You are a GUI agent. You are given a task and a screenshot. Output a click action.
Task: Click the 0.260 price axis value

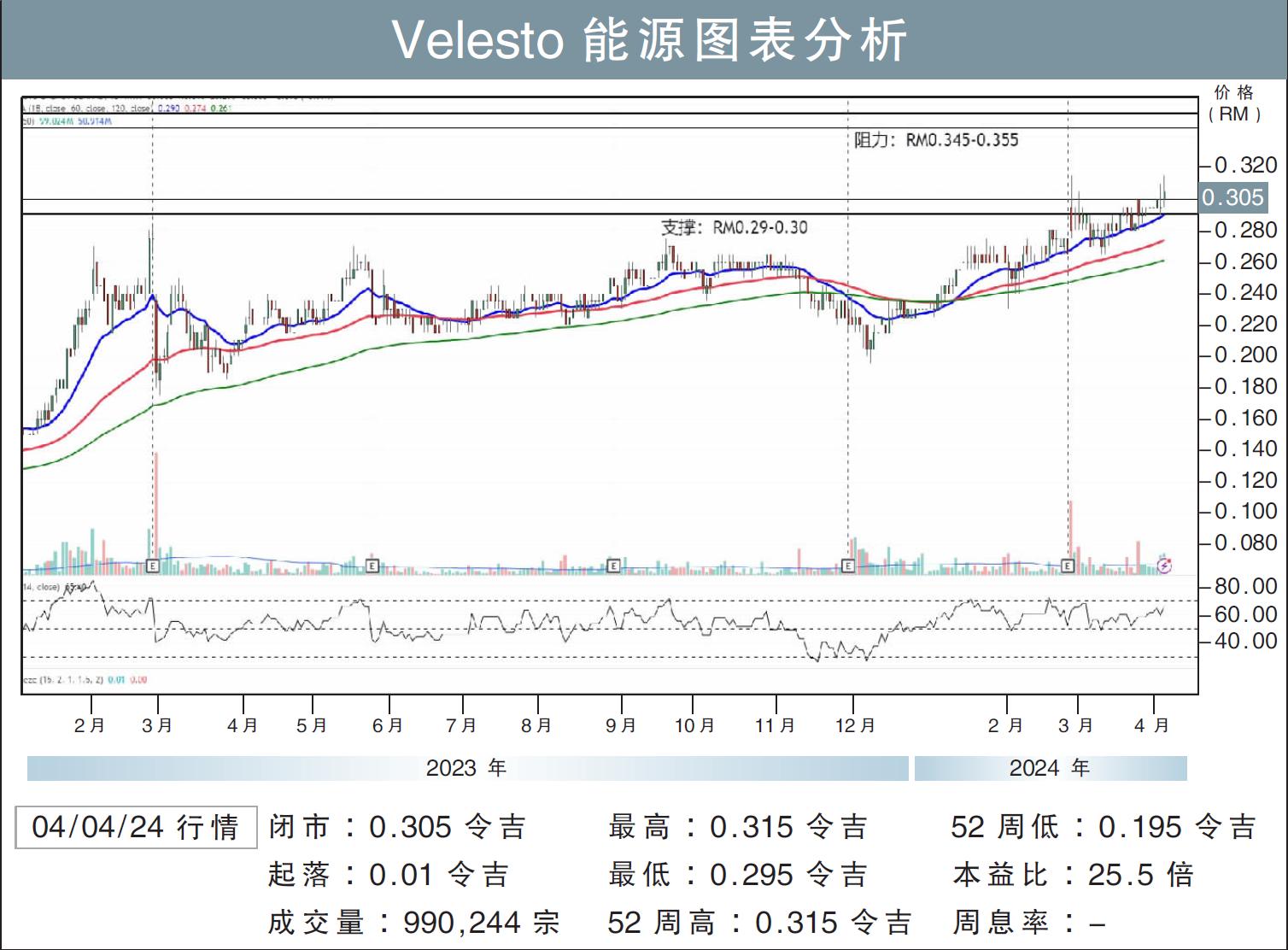coord(1246,261)
